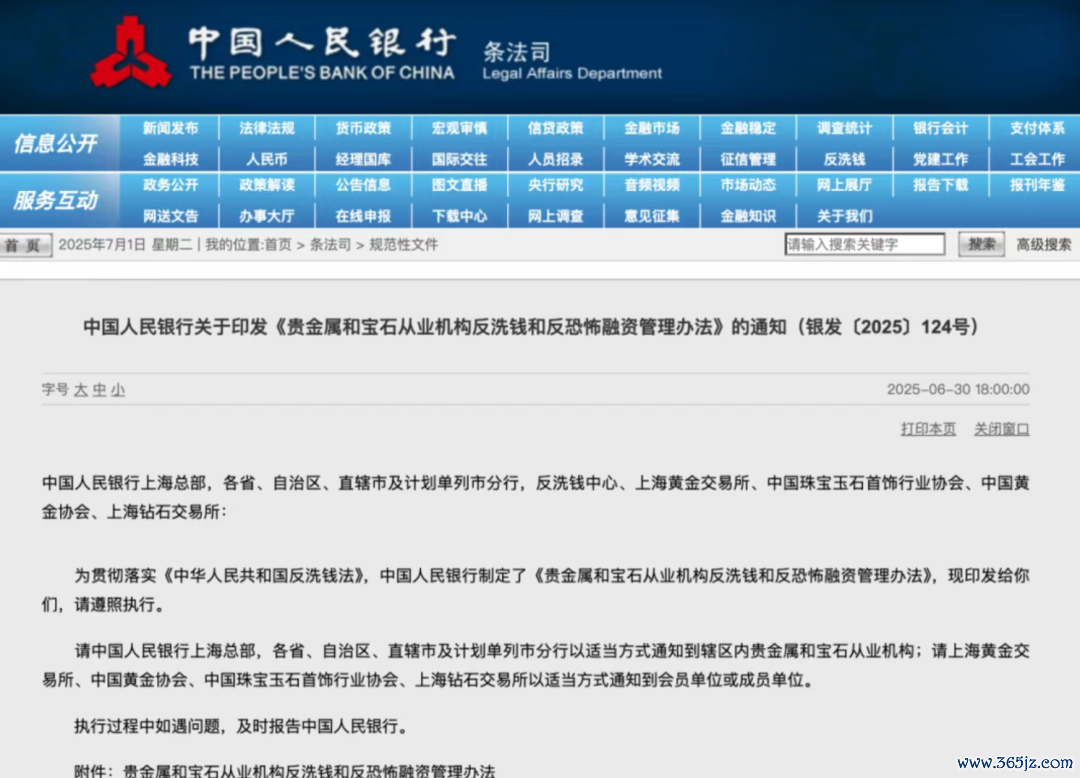Open 意见征集 menu item
This screenshot has width=1080, height=778.
click(652, 216)
